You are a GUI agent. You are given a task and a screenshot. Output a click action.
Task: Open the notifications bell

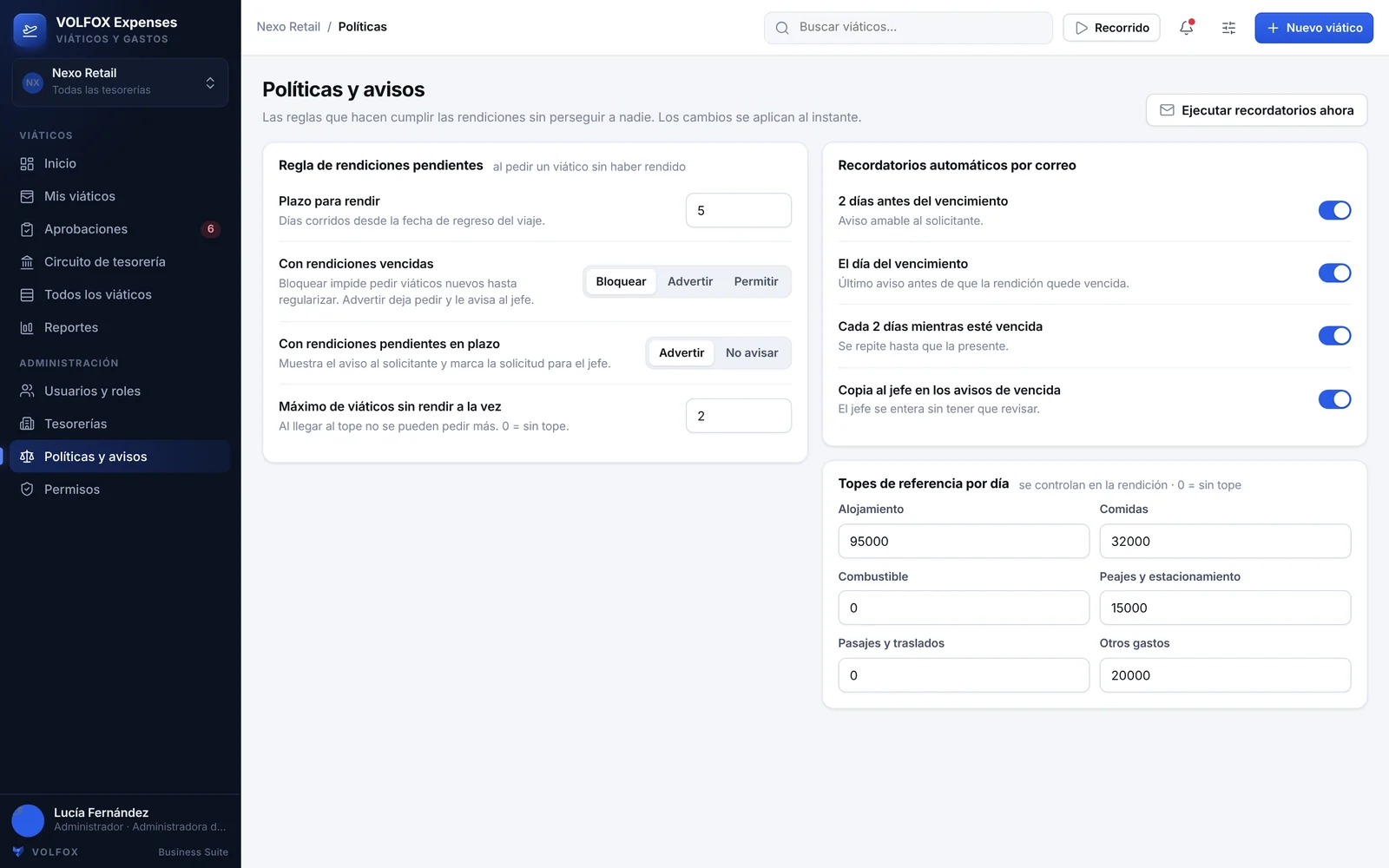tap(1187, 28)
